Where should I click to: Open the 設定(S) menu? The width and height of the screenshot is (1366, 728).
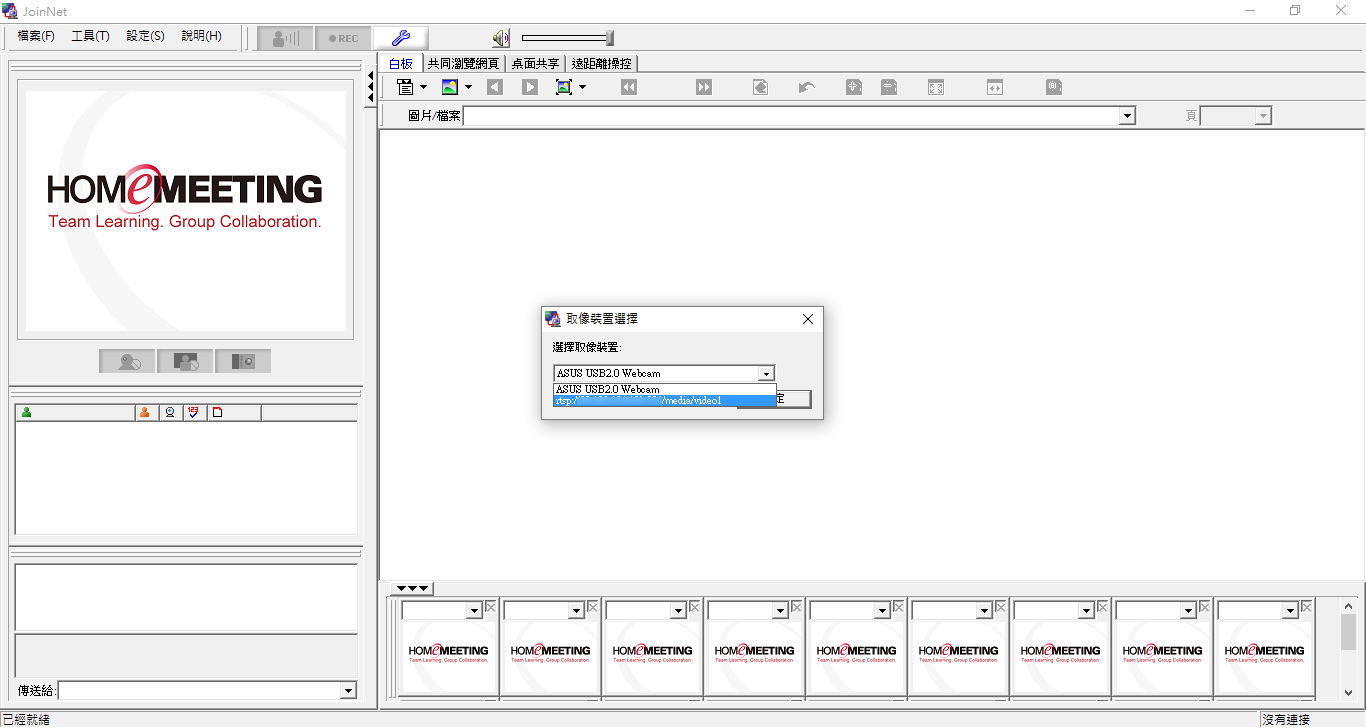145,36
